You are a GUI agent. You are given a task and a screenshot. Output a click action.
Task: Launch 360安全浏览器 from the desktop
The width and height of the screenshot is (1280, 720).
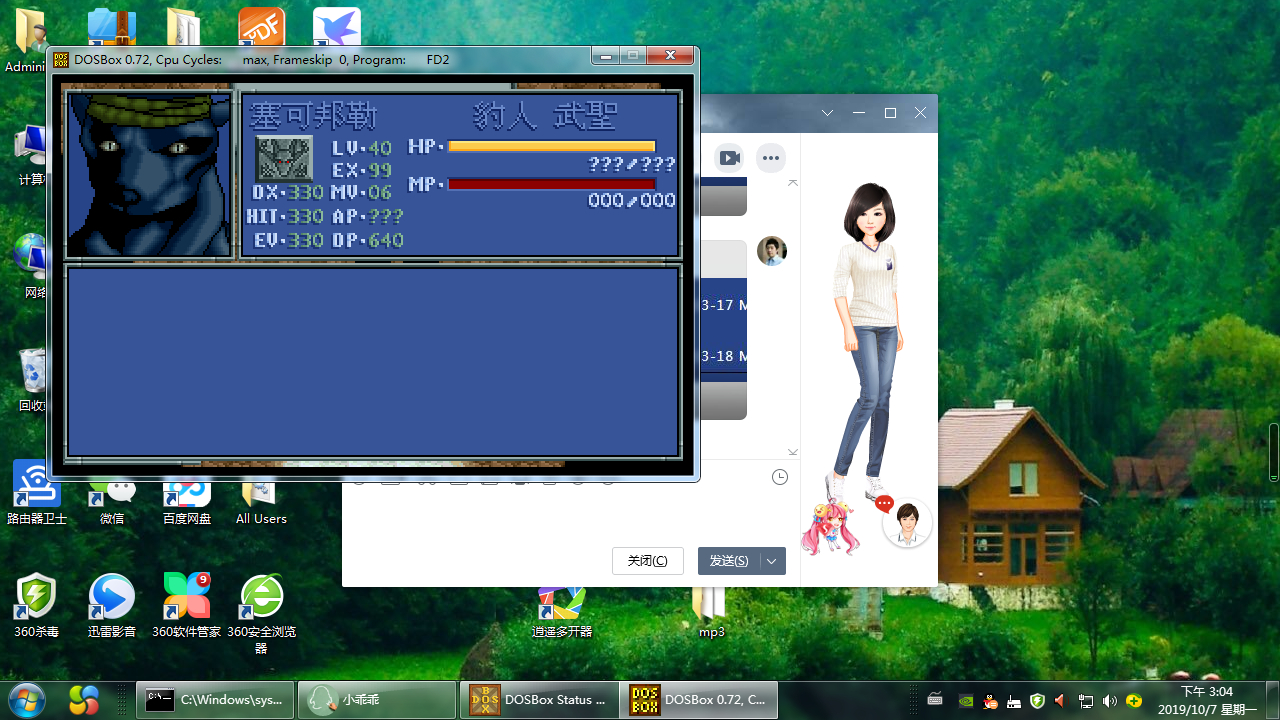coord(261,614)
